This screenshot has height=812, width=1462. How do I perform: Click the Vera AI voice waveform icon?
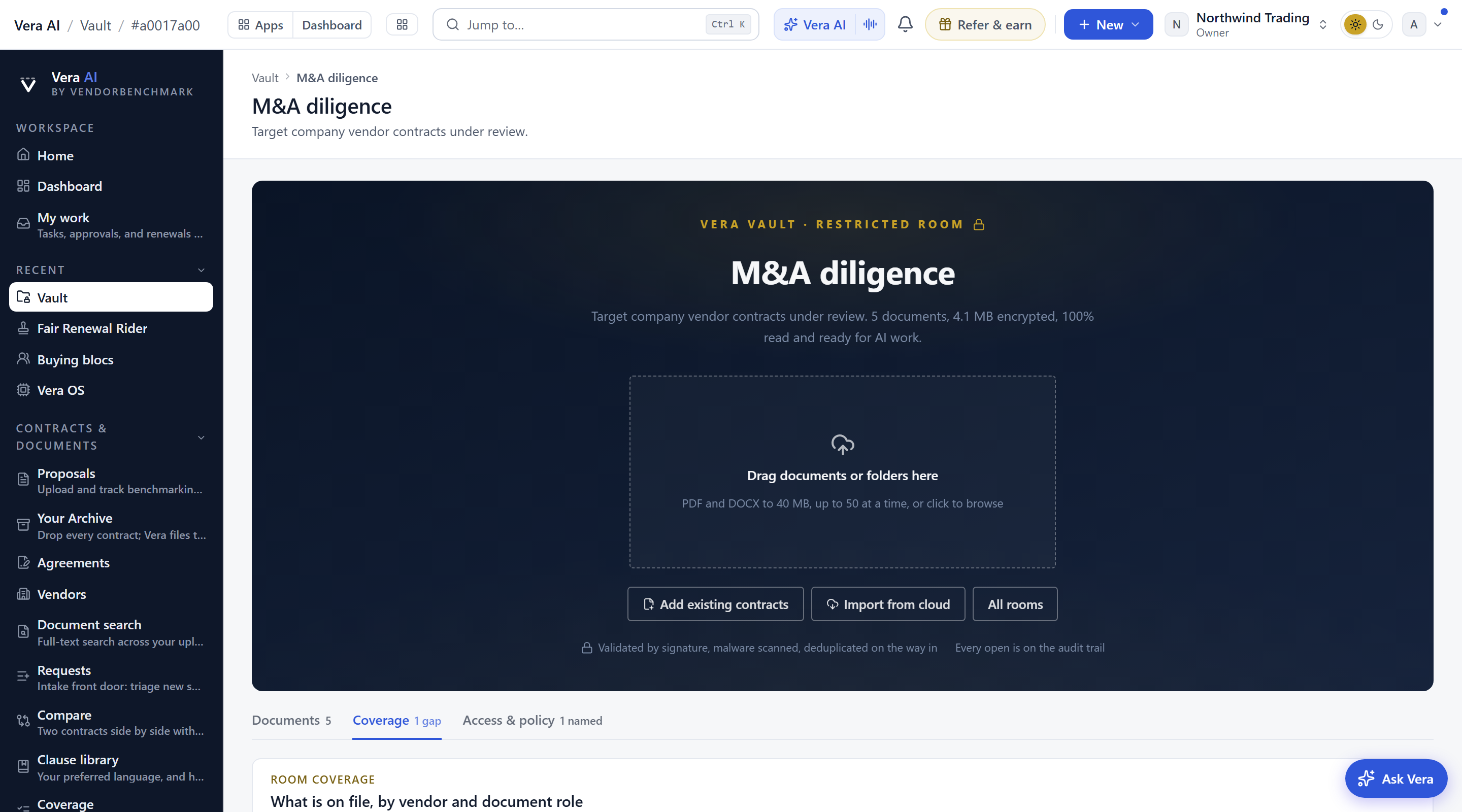coord(870,24)
